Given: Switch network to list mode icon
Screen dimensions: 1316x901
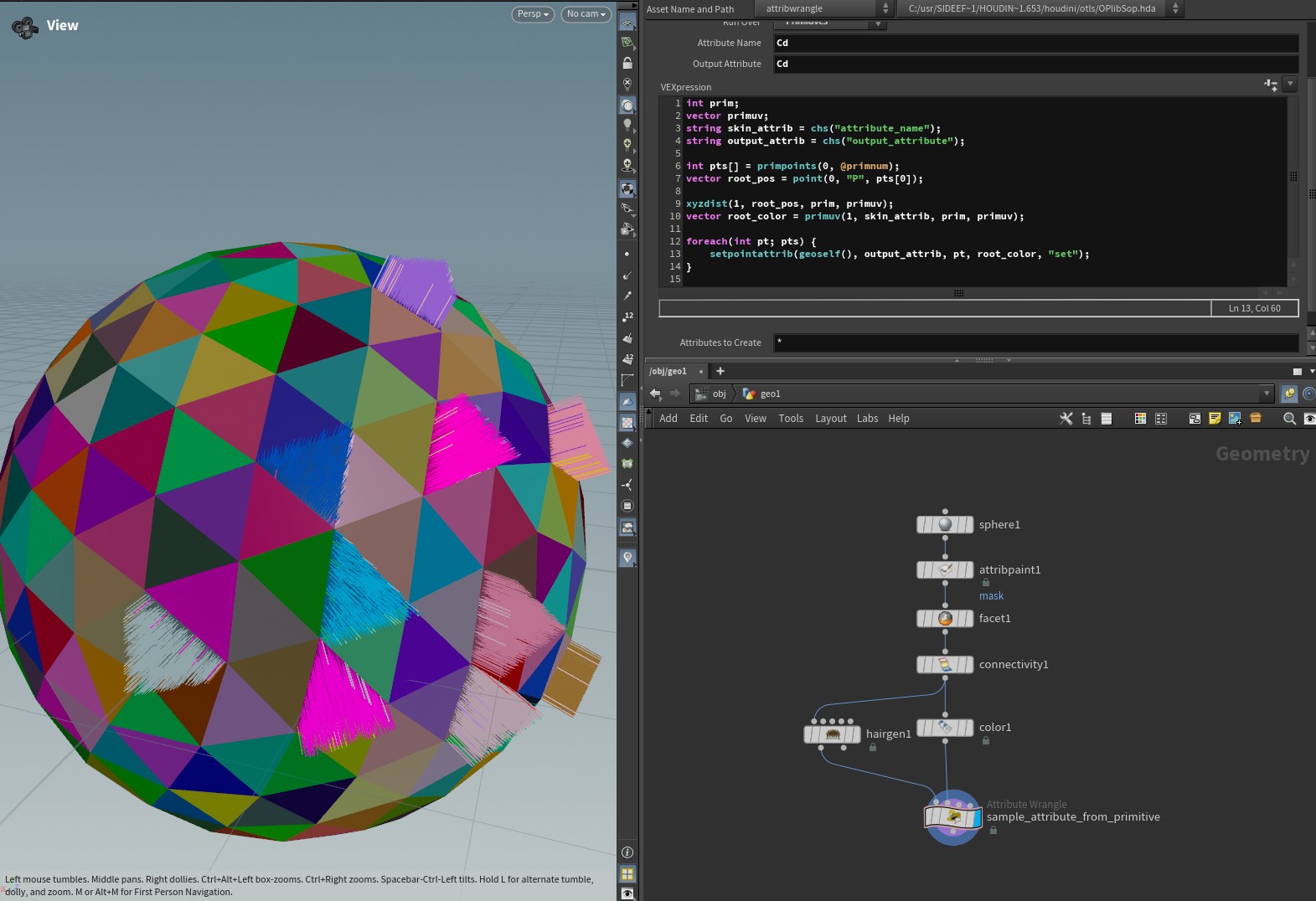Looking at the screenshot, I should 1107,418.
